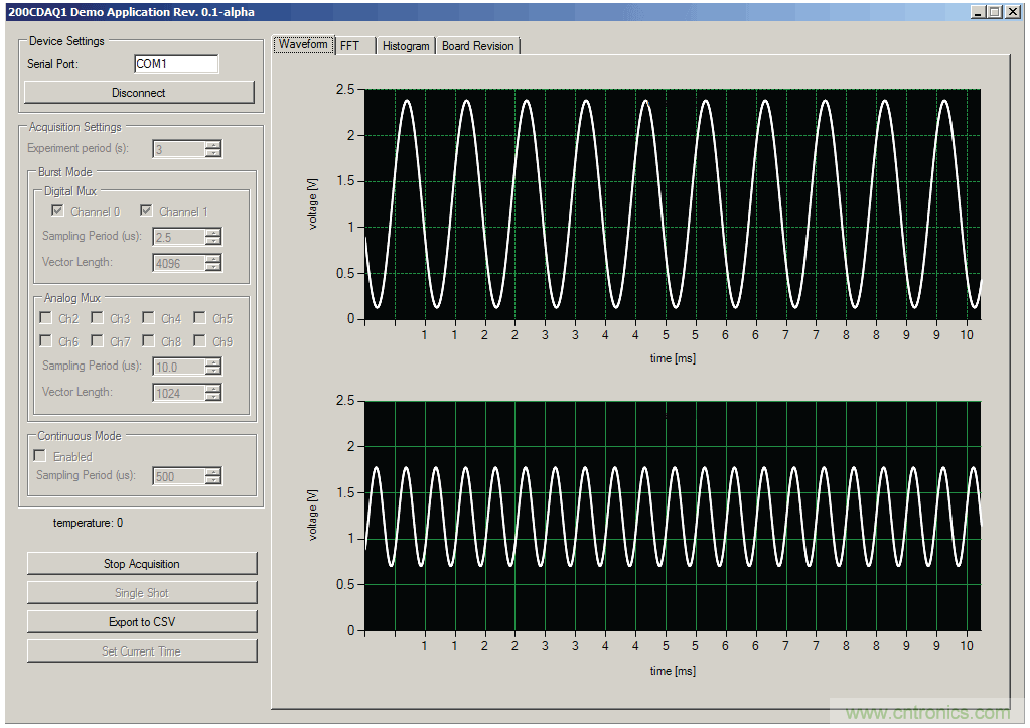Click the upper waveform plot area
1030x728 pixels.
[672, 204]
